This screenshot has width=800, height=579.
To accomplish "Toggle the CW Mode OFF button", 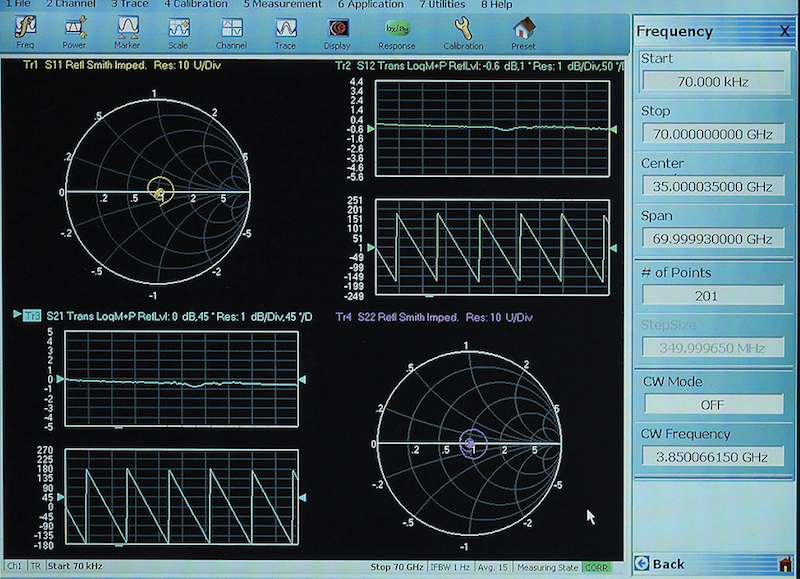I will 713,405.
